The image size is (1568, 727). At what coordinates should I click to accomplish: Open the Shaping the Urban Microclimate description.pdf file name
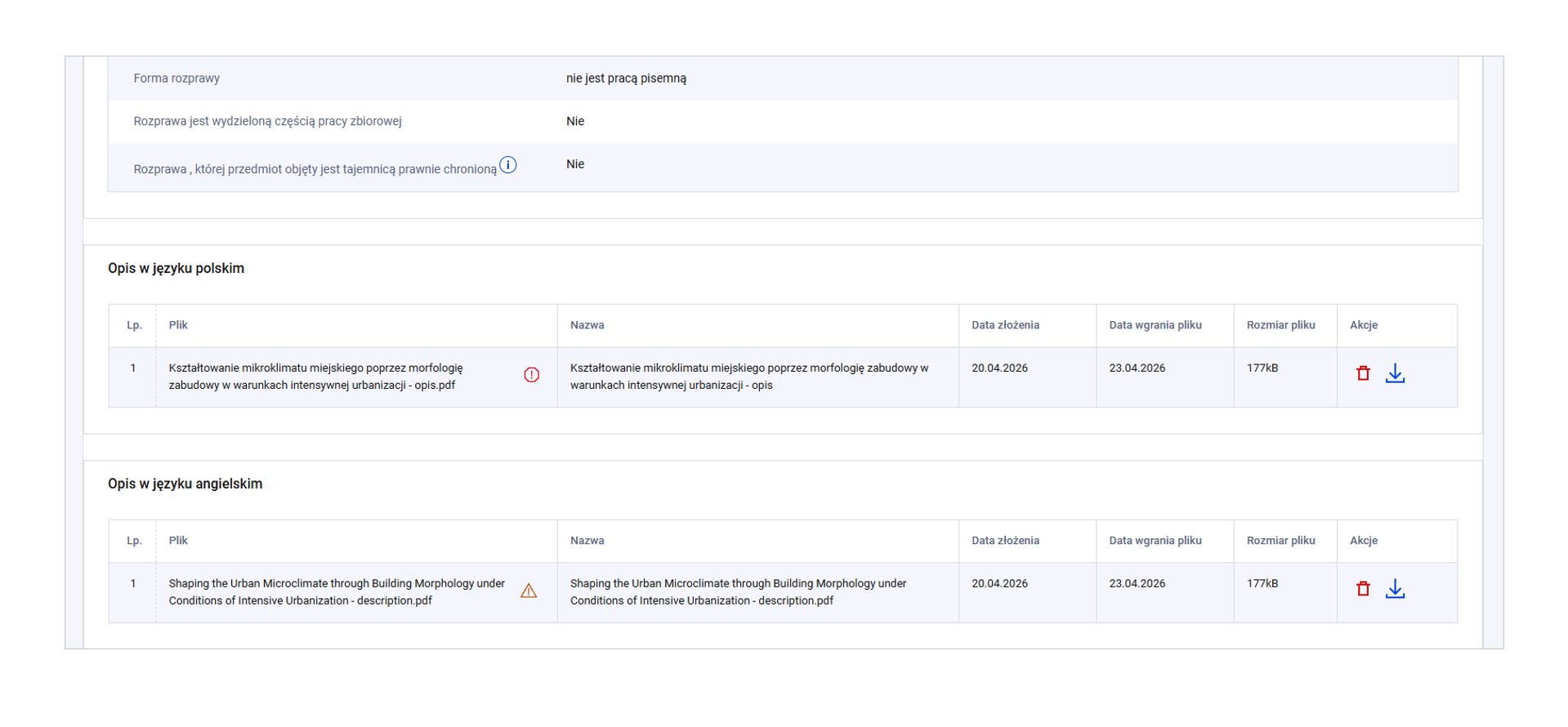pyautogui.click(x=336, y=592)
